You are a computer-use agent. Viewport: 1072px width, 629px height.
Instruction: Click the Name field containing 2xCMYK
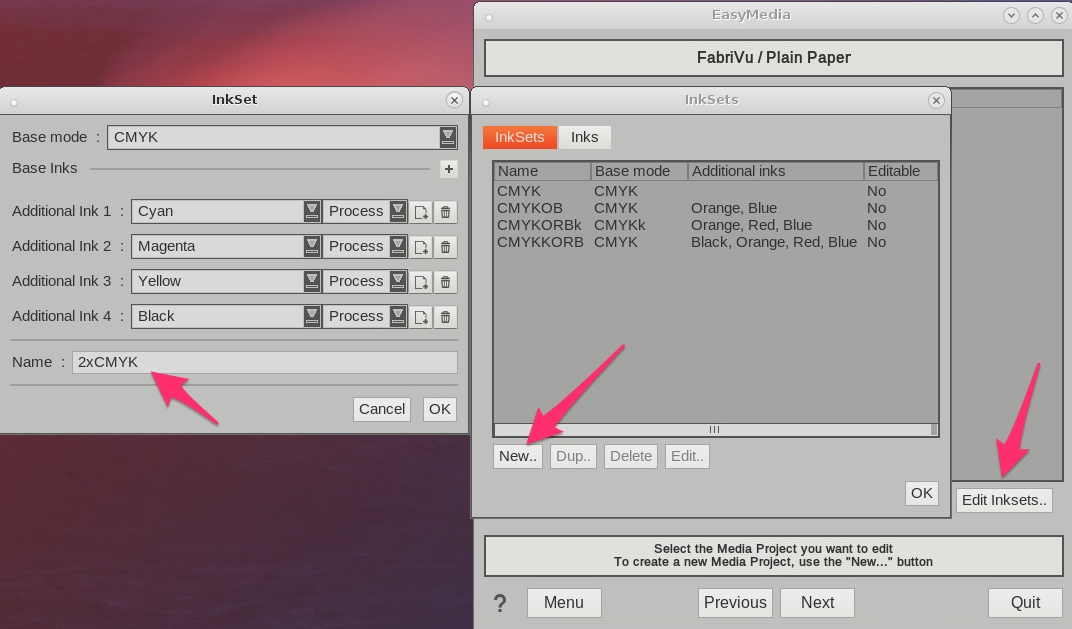point(264,362)
